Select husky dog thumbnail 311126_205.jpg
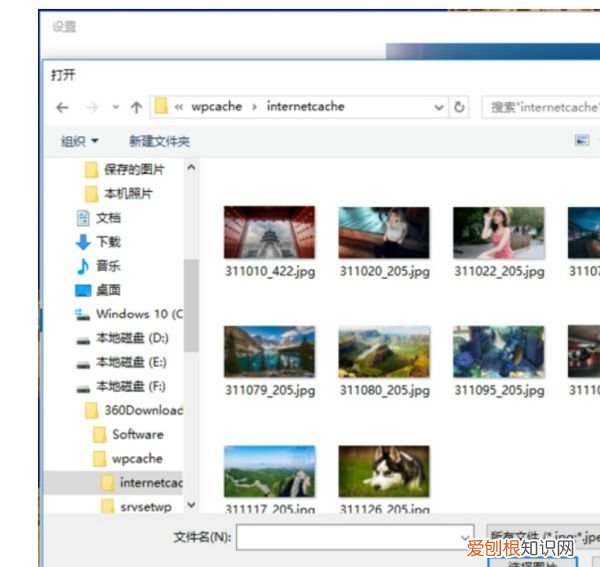 [384, 471]
